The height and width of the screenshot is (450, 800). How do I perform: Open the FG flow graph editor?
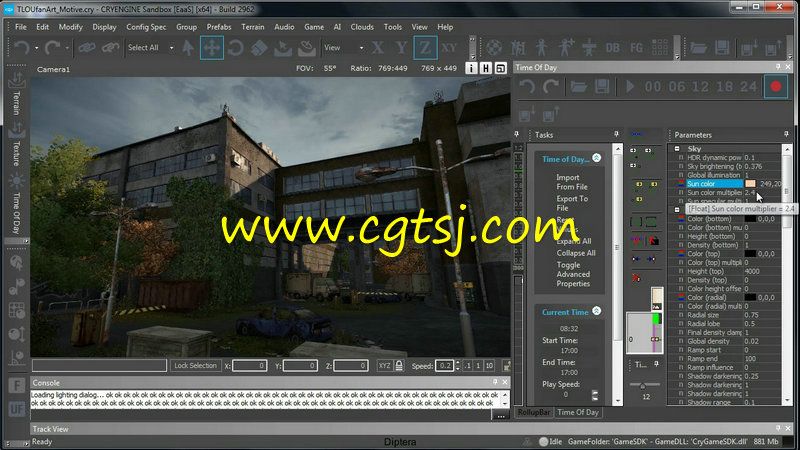(636, 48)
